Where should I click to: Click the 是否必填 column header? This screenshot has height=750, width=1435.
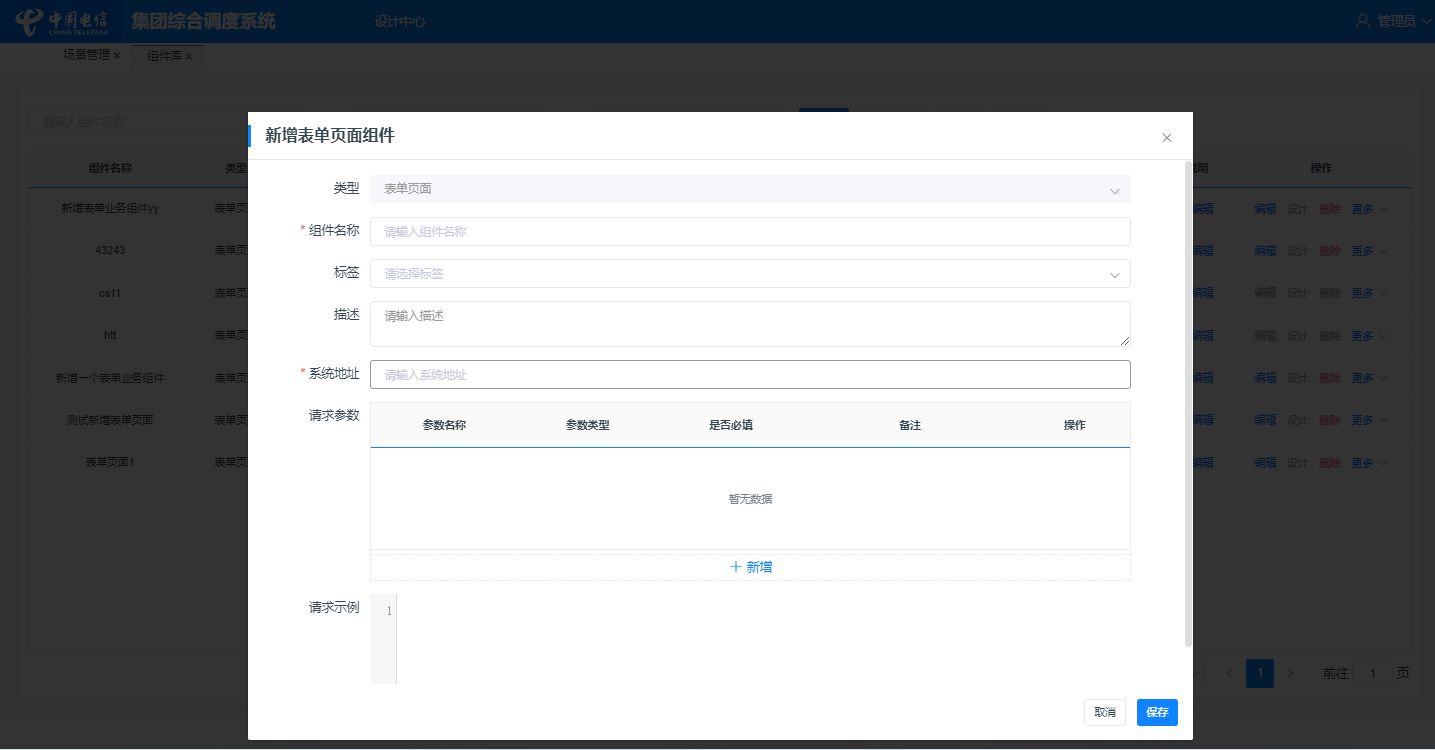click(x=731, y=425)
